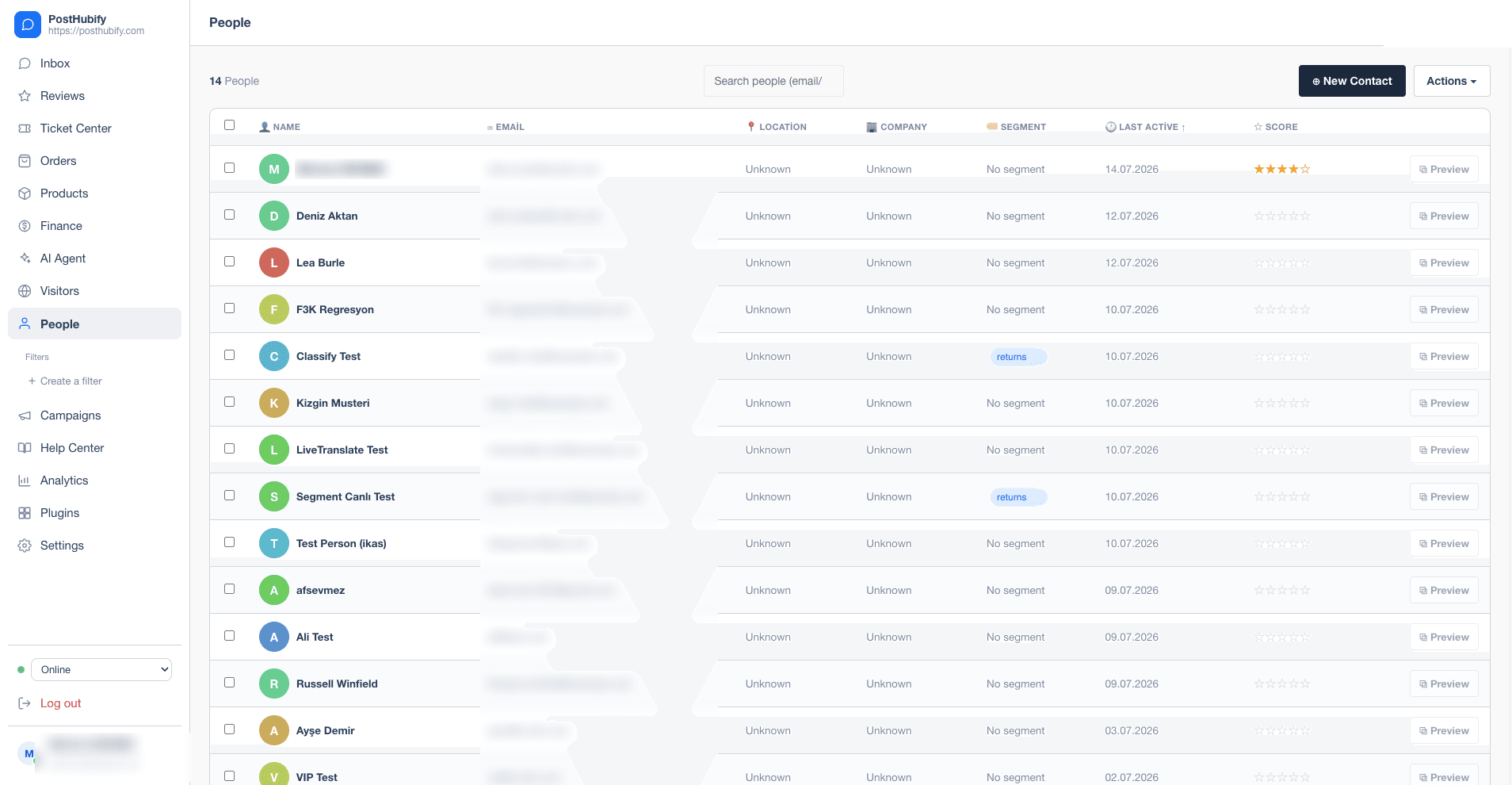
Task: Toggle the select-all checkbox in table header
Action: pyautogui.click(x=230, y=125)
